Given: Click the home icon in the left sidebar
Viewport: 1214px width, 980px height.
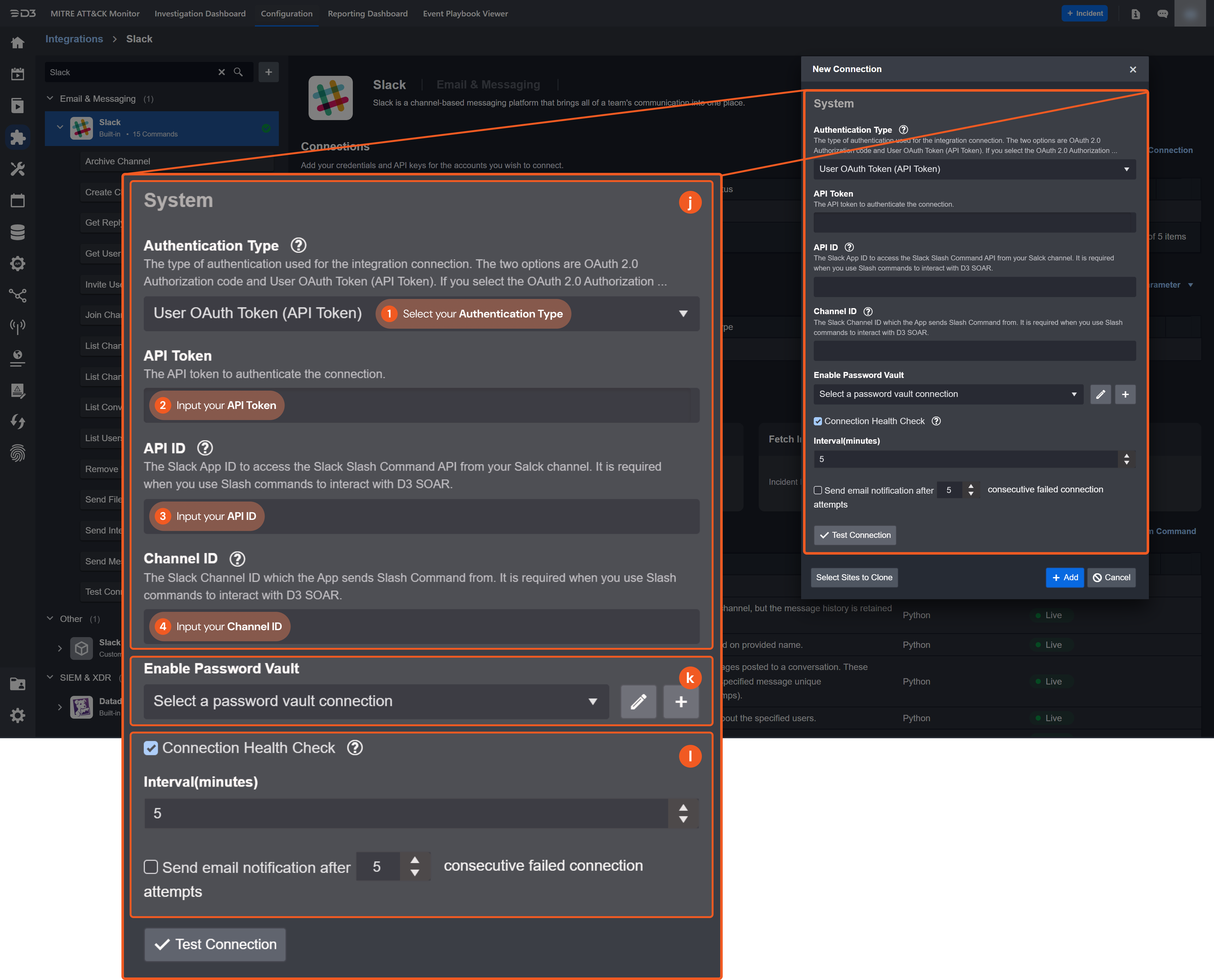Looking at the screenshot, I should 17,43.
